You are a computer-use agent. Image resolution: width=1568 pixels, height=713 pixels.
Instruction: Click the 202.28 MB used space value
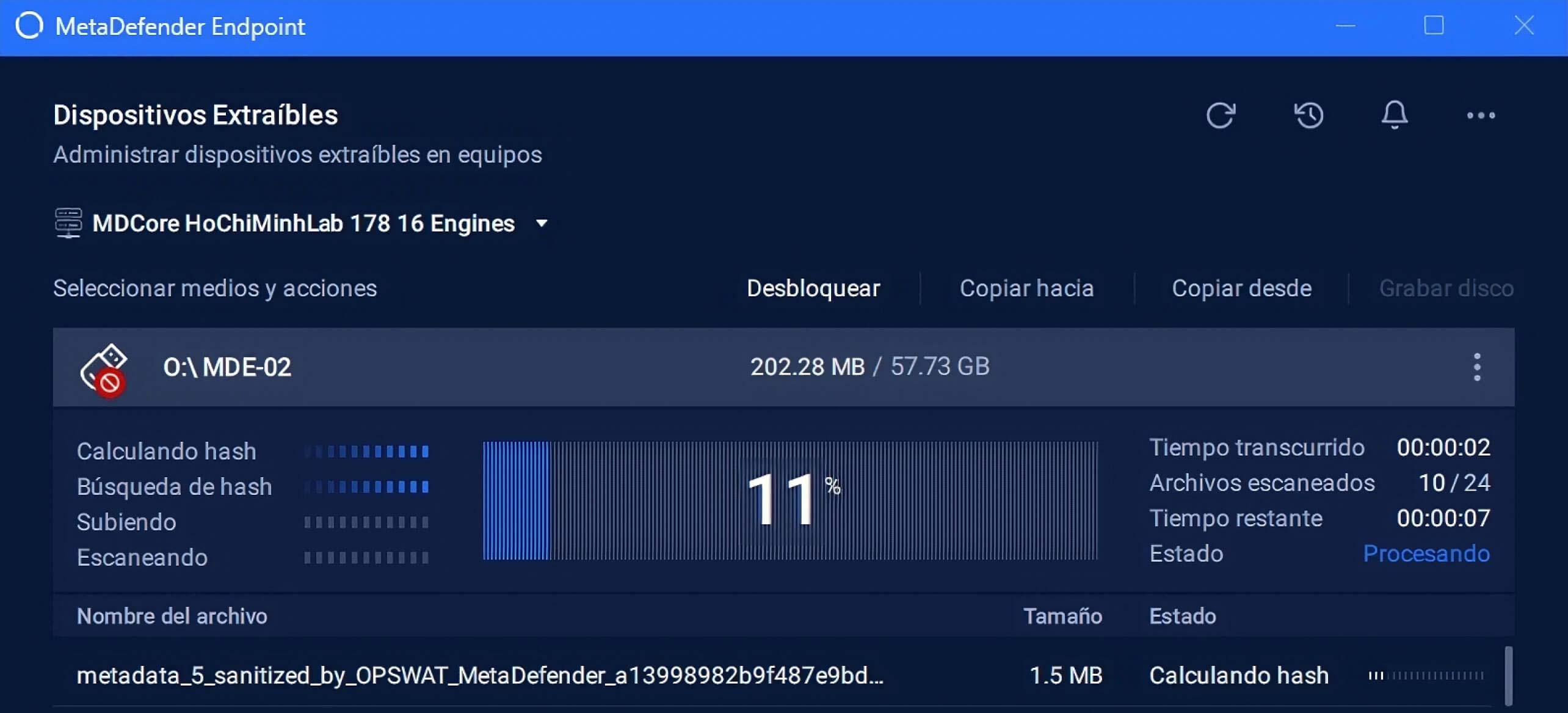pyautogui.click(x=807, y=367)
